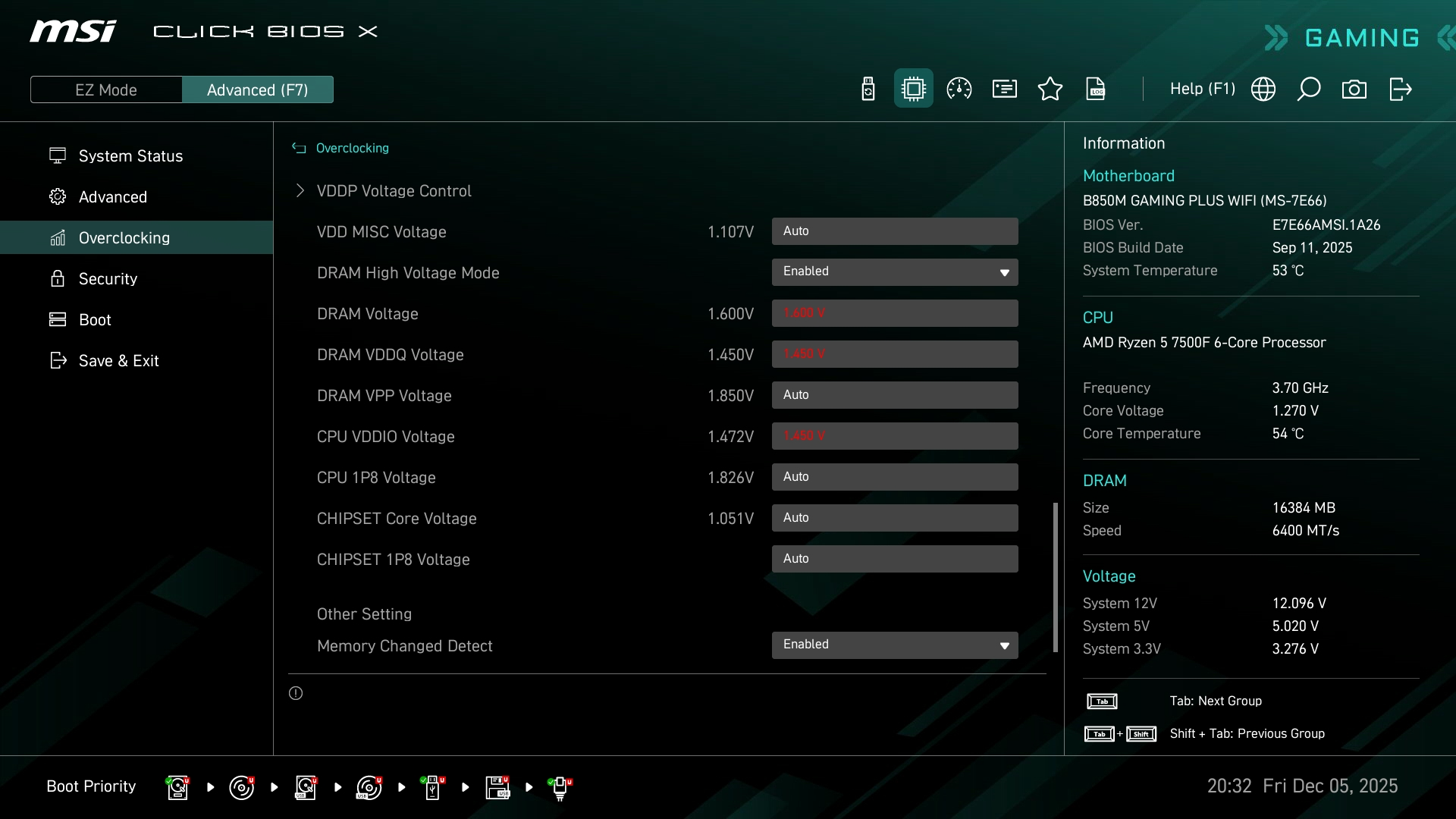Open the Security section

[x=136, y=279]
